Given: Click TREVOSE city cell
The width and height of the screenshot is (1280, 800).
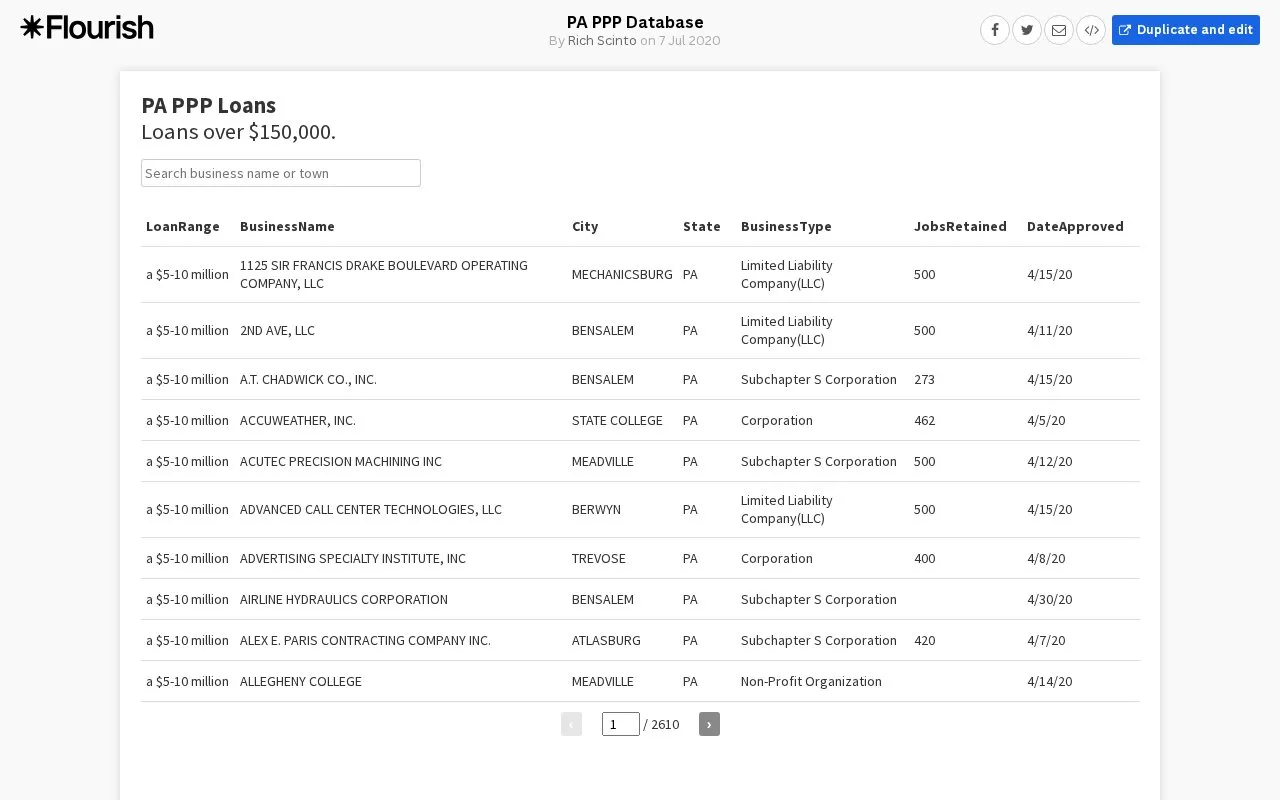Looking at the screenshot, I should pyautogui.click(x=599, y=558).
